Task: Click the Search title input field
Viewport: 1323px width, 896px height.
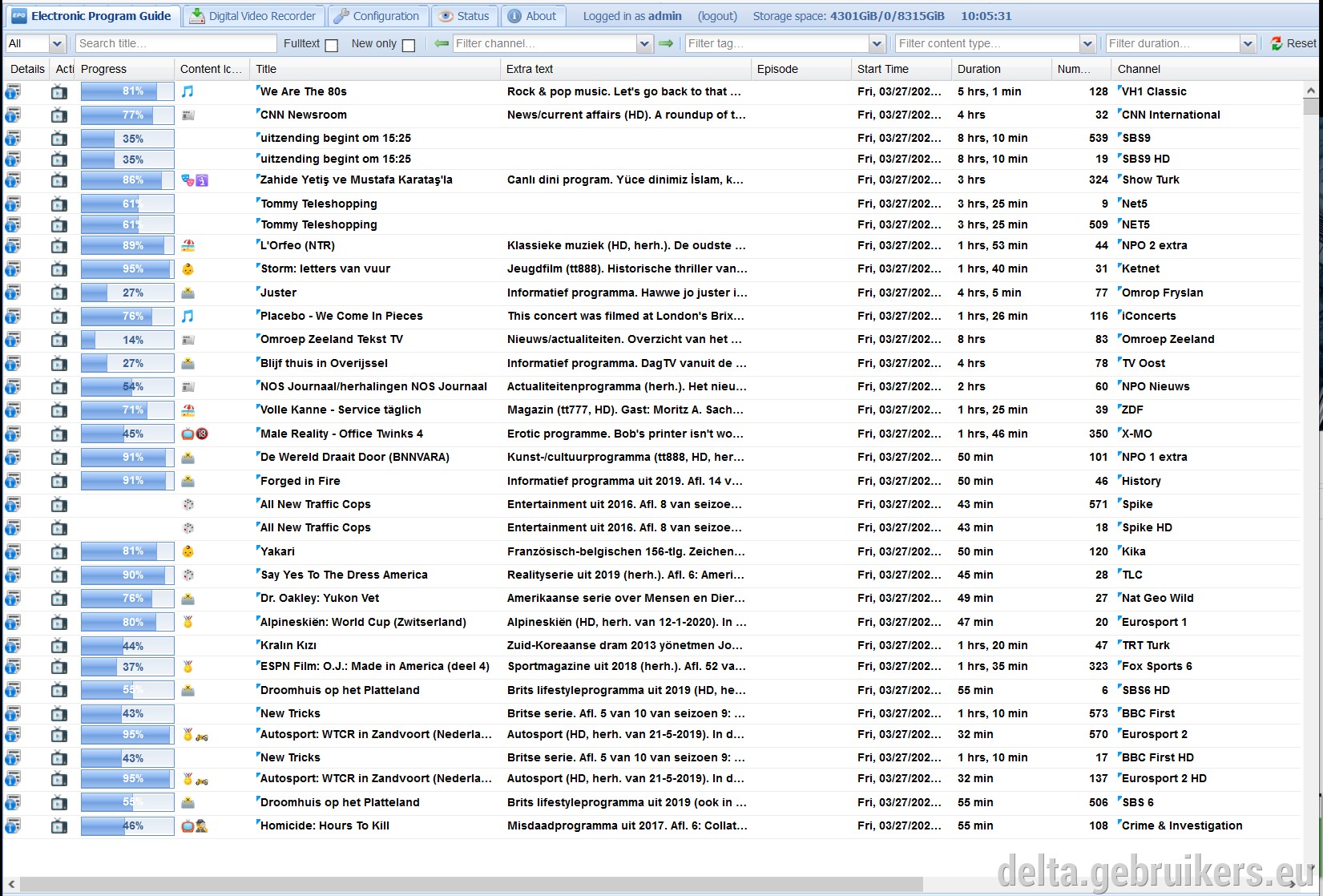Action: pyautogui.click(x=175, y=44)
